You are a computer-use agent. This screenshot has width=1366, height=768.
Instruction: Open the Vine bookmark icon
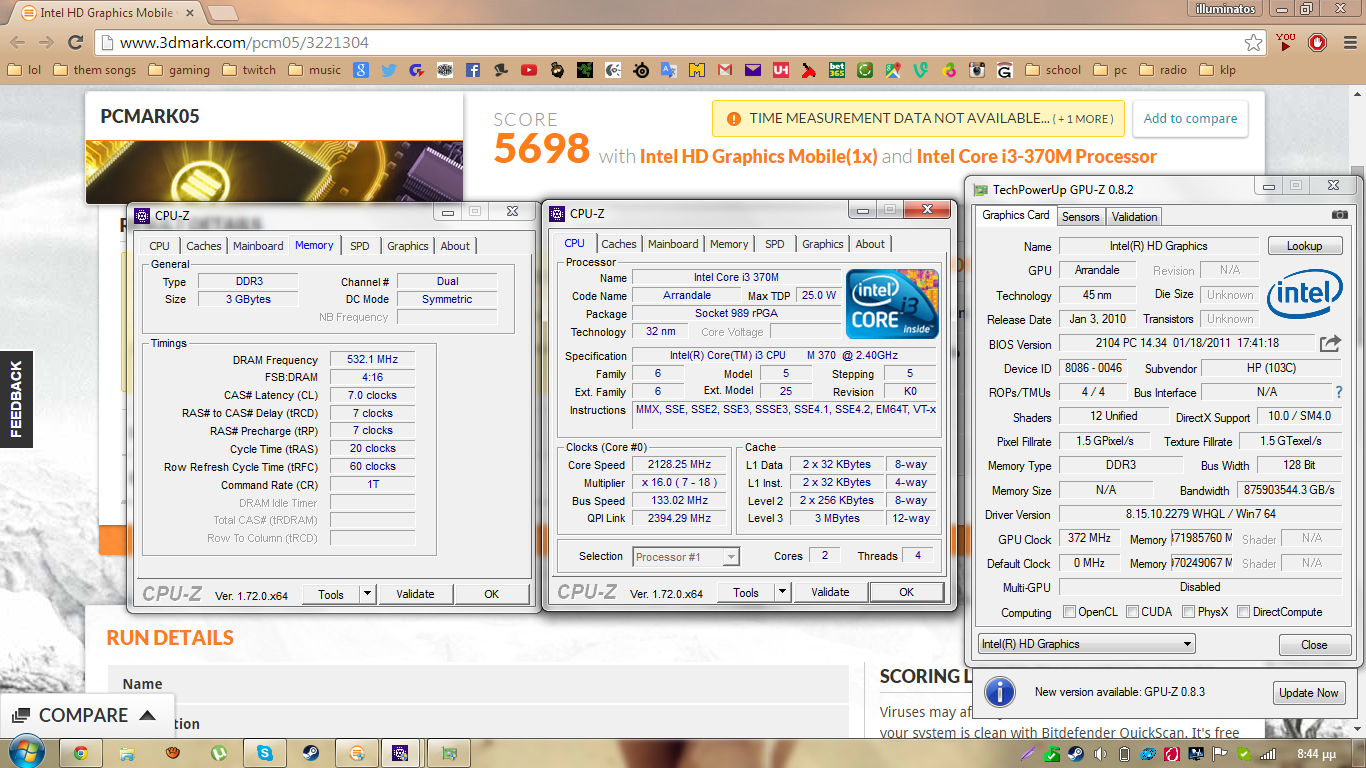coord(921,70)
